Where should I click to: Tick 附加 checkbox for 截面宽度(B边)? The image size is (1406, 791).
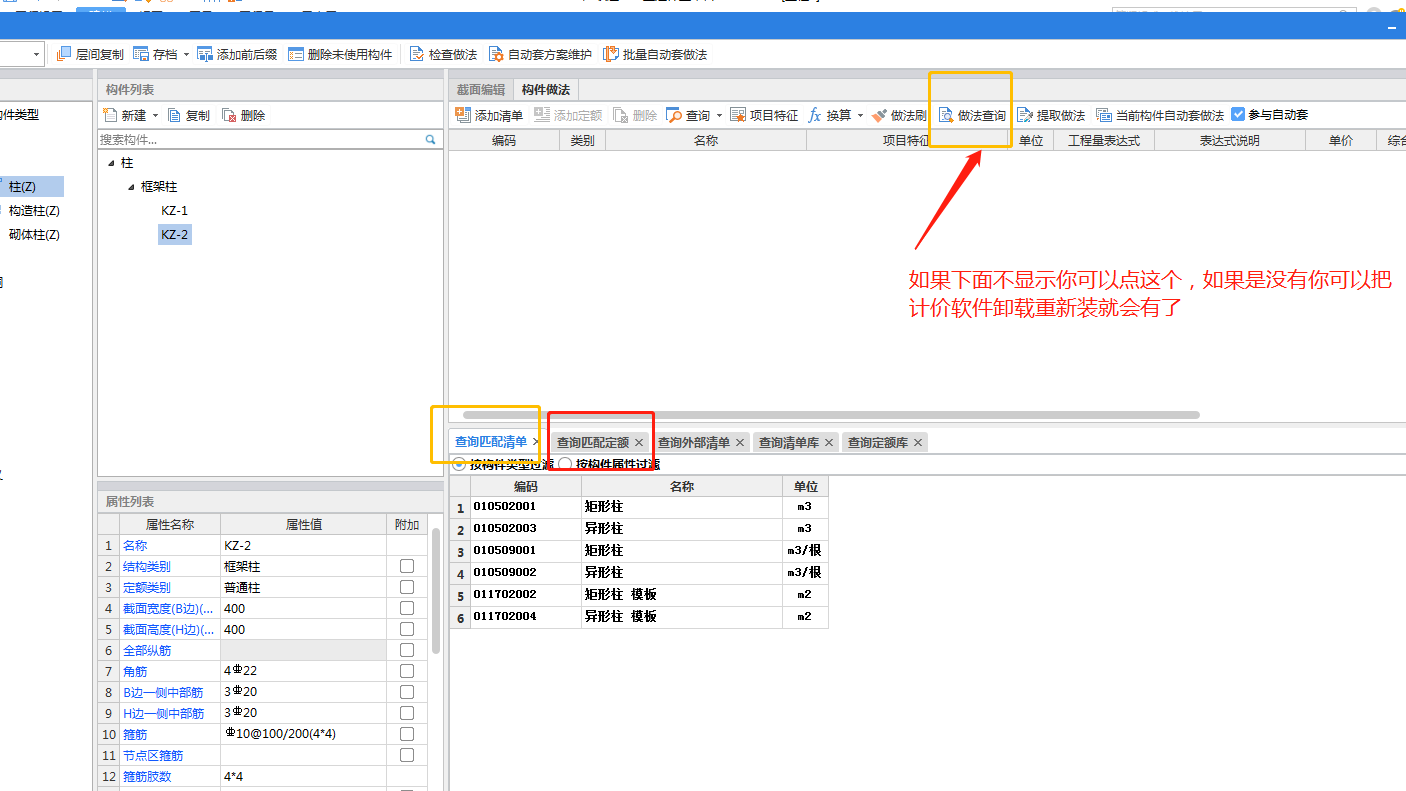[407, 608]
